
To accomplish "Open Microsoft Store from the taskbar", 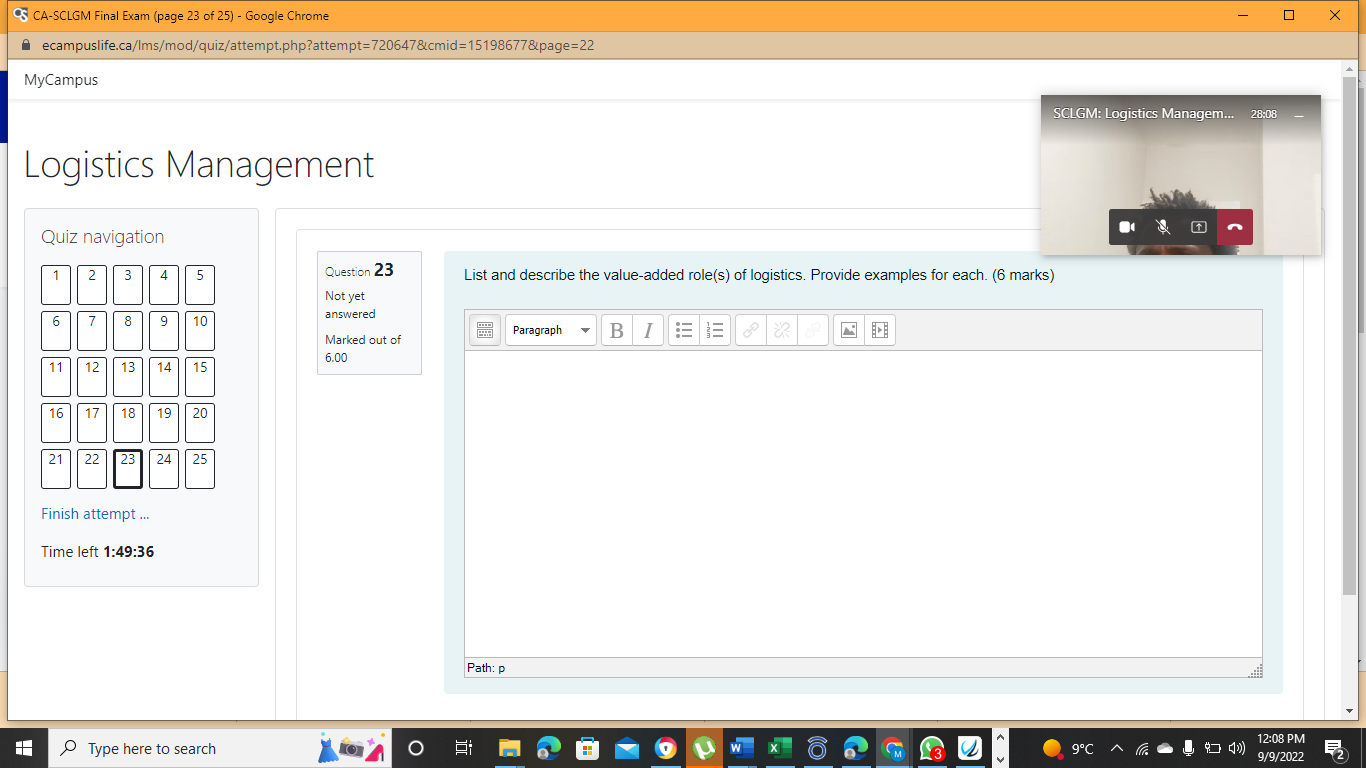I will pos(588,748).
